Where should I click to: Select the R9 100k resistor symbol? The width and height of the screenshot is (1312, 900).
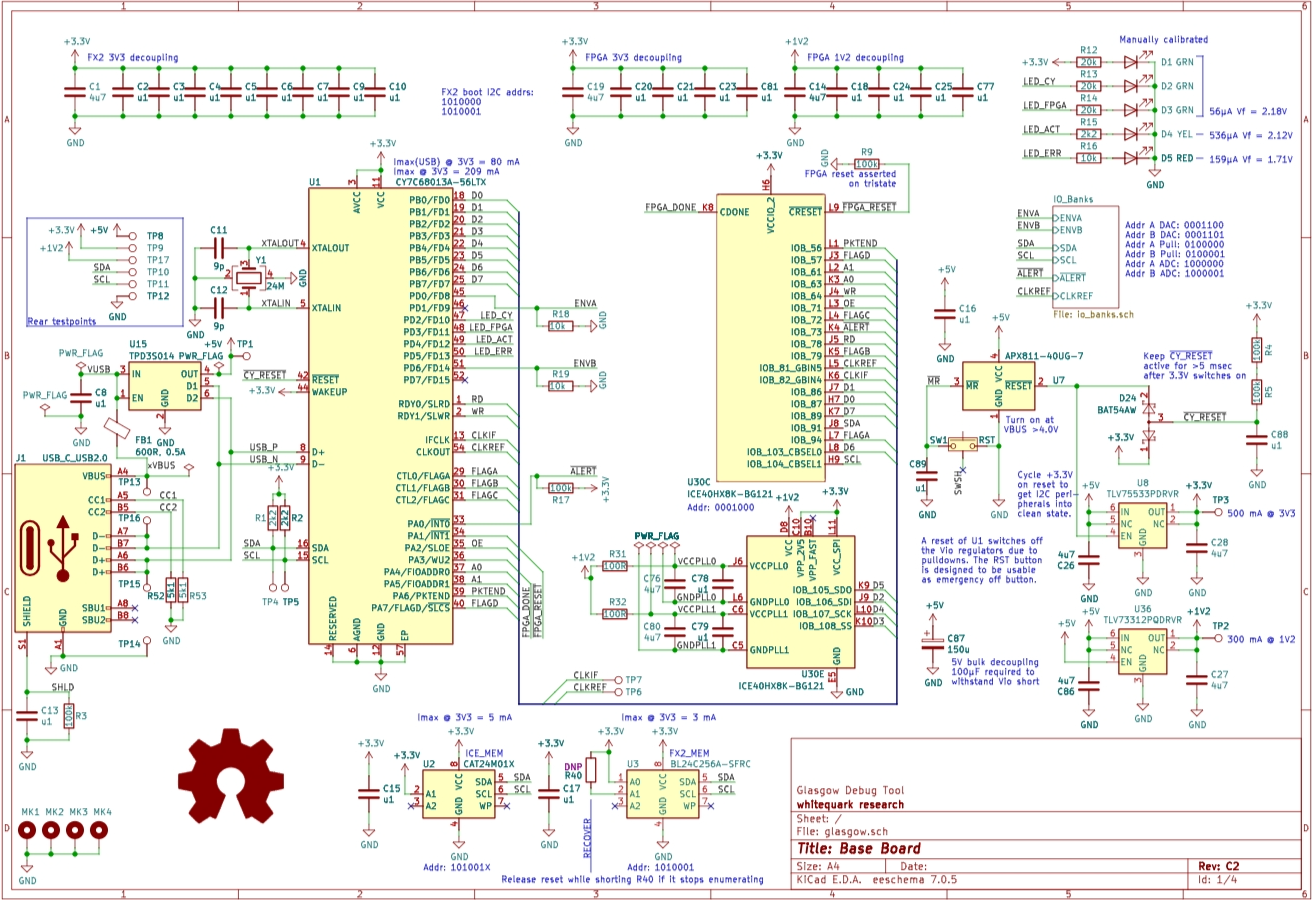tap(866, 163)
